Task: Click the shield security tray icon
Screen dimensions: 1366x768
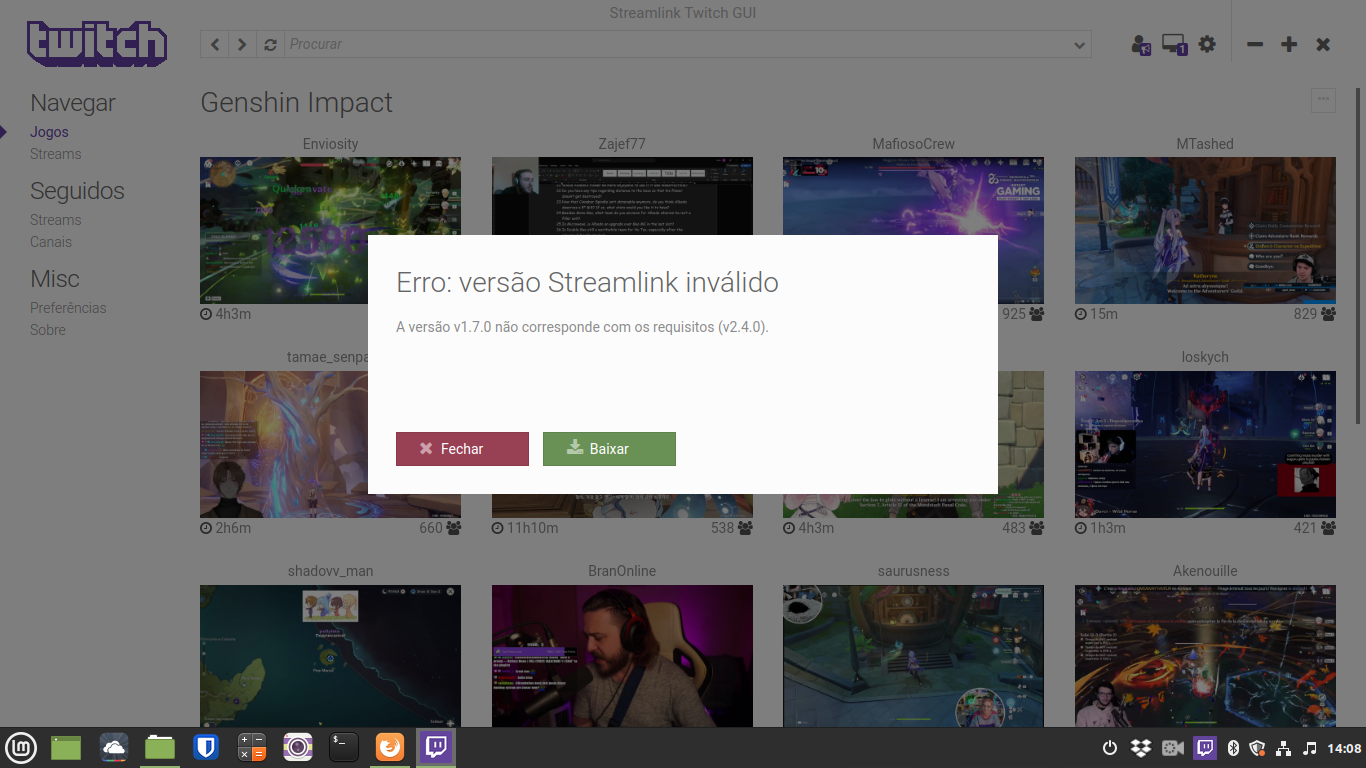Action: (1258, 748)
